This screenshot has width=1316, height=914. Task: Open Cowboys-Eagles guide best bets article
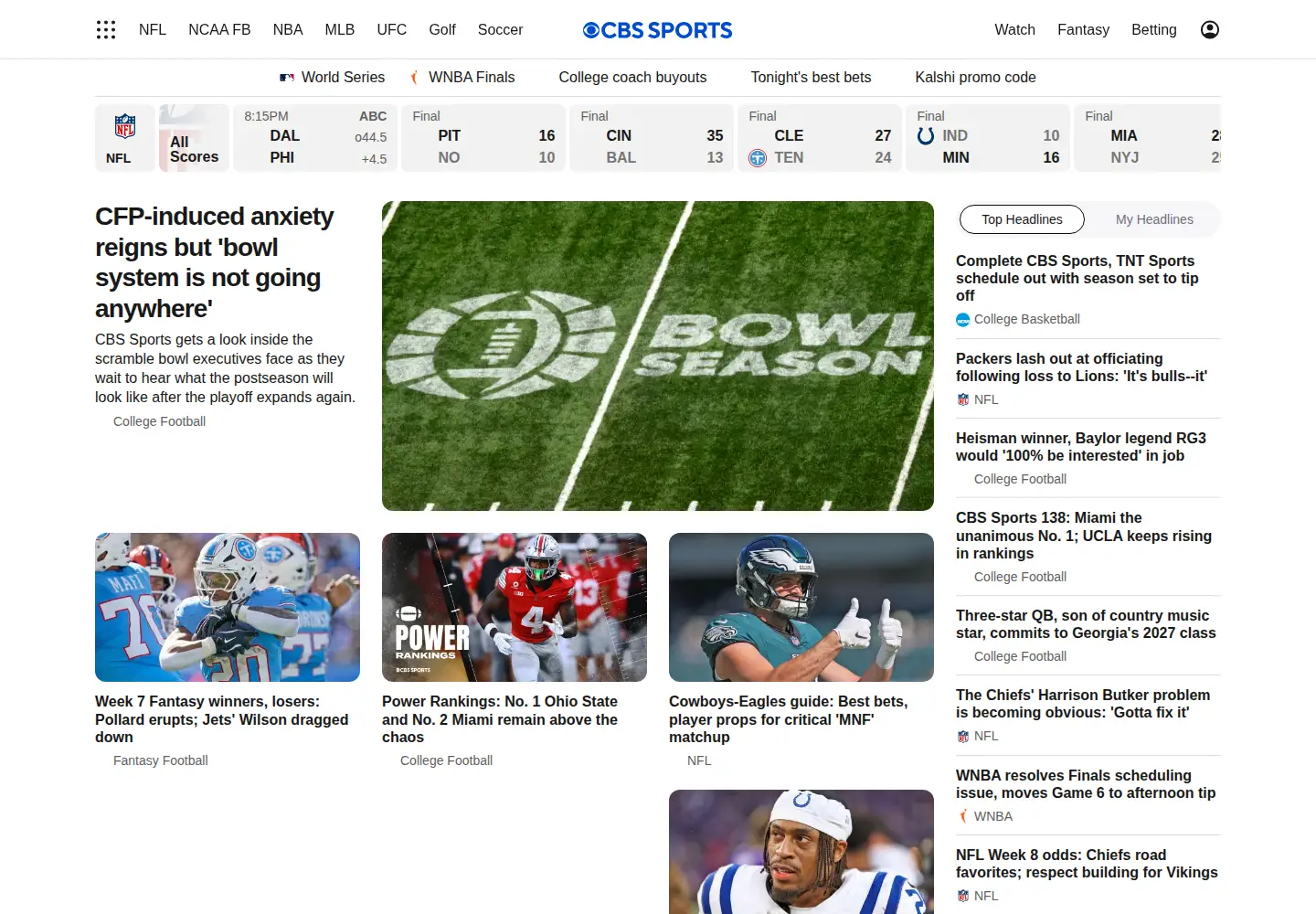coord(789,719)
